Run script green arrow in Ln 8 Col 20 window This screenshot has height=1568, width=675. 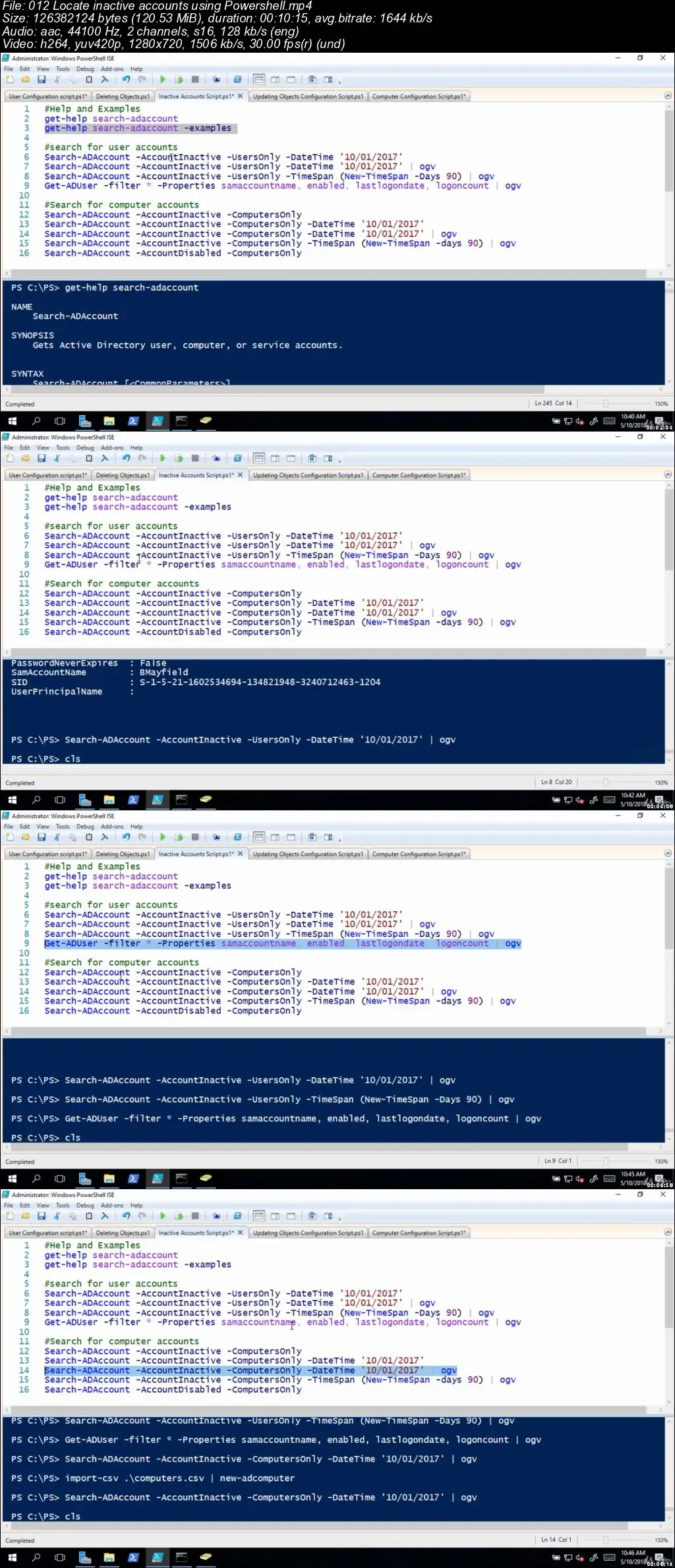click(x=162, y=459)
